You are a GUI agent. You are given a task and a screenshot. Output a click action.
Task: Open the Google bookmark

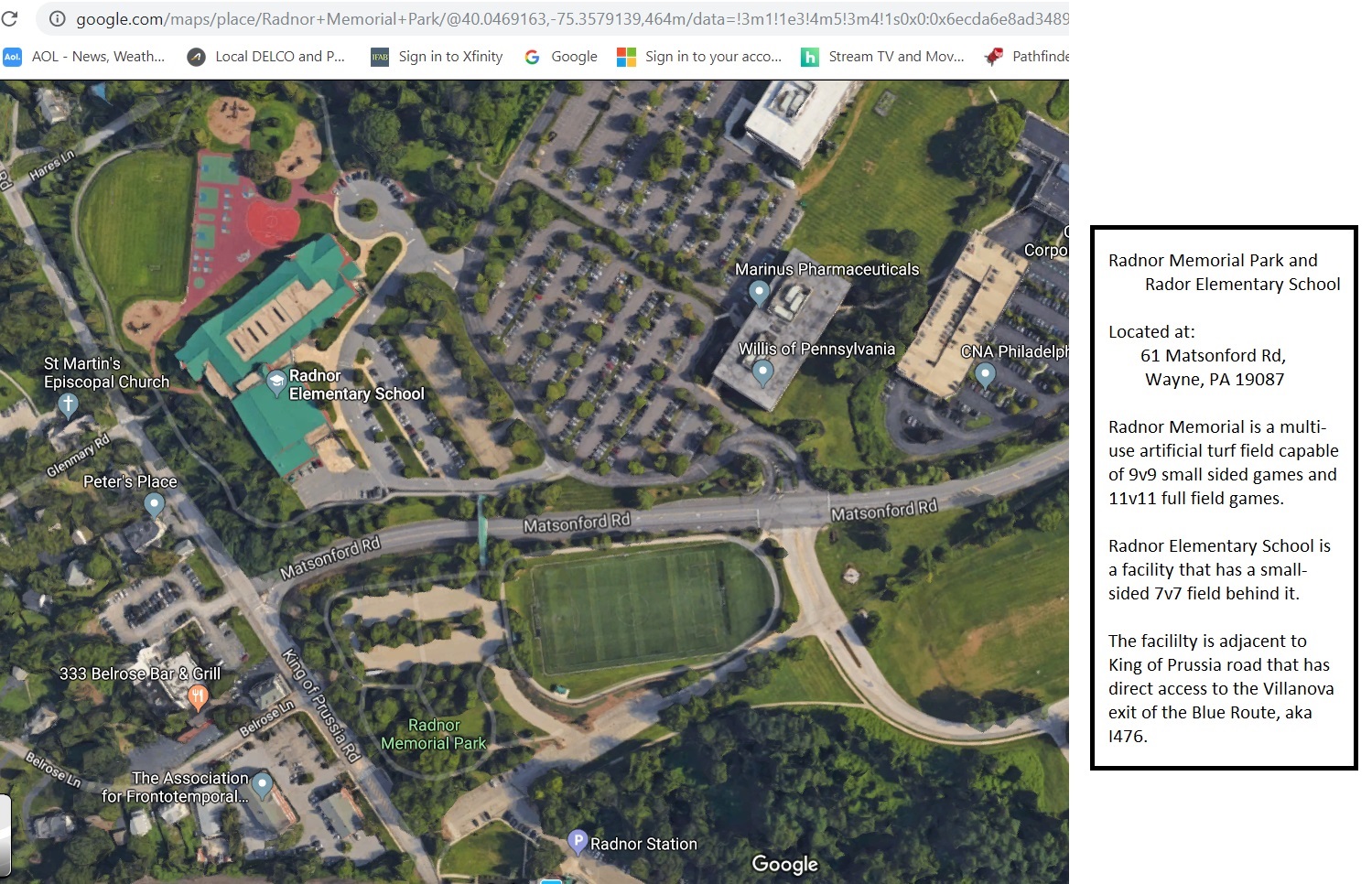click(560, 57)
